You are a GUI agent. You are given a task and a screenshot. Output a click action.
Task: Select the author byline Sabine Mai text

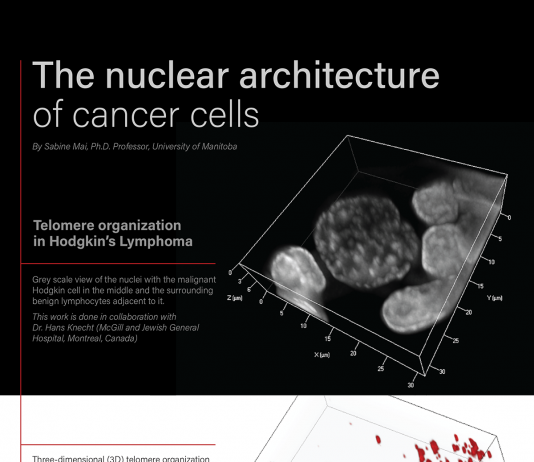pos(135,146)
